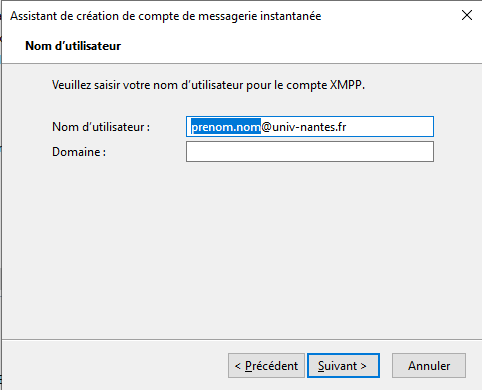
Task: Close the account creation wizard window
Action: point(467,15)
